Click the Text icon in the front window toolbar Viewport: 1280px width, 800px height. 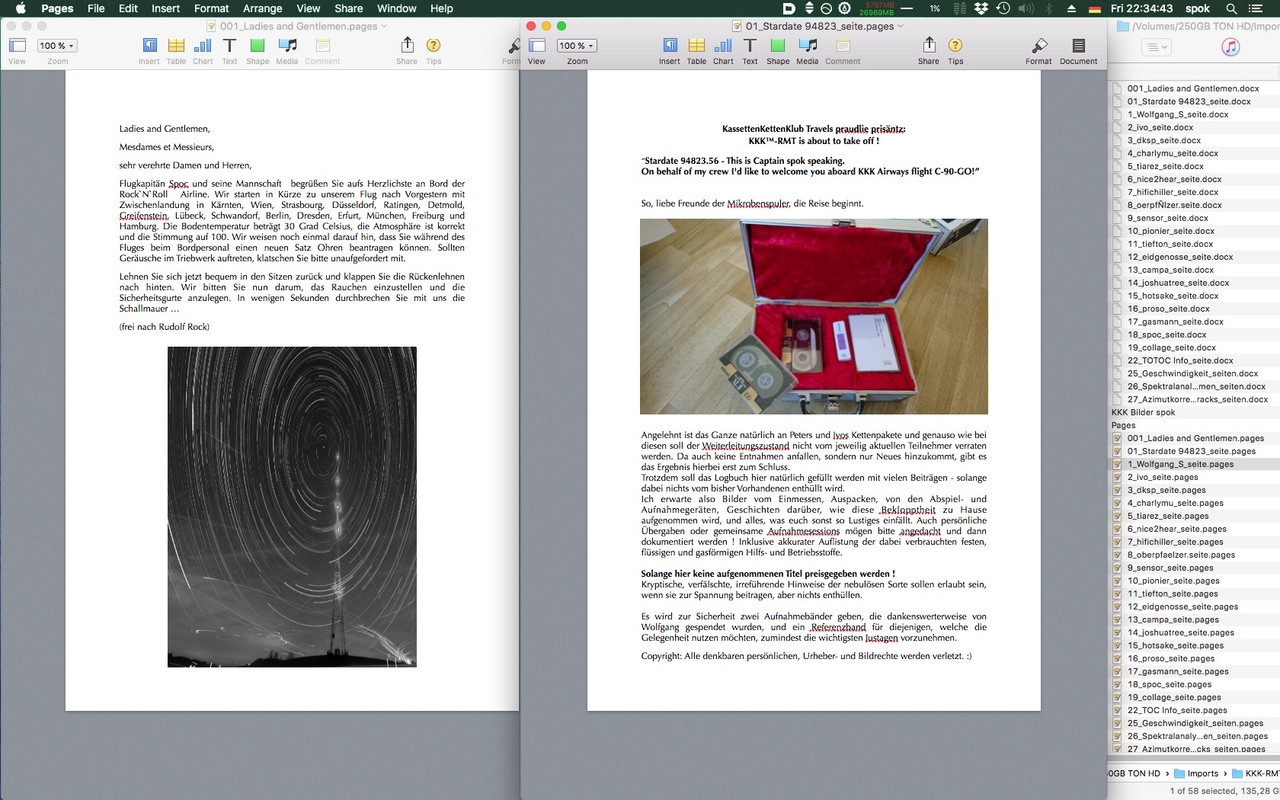click(750, 46)
